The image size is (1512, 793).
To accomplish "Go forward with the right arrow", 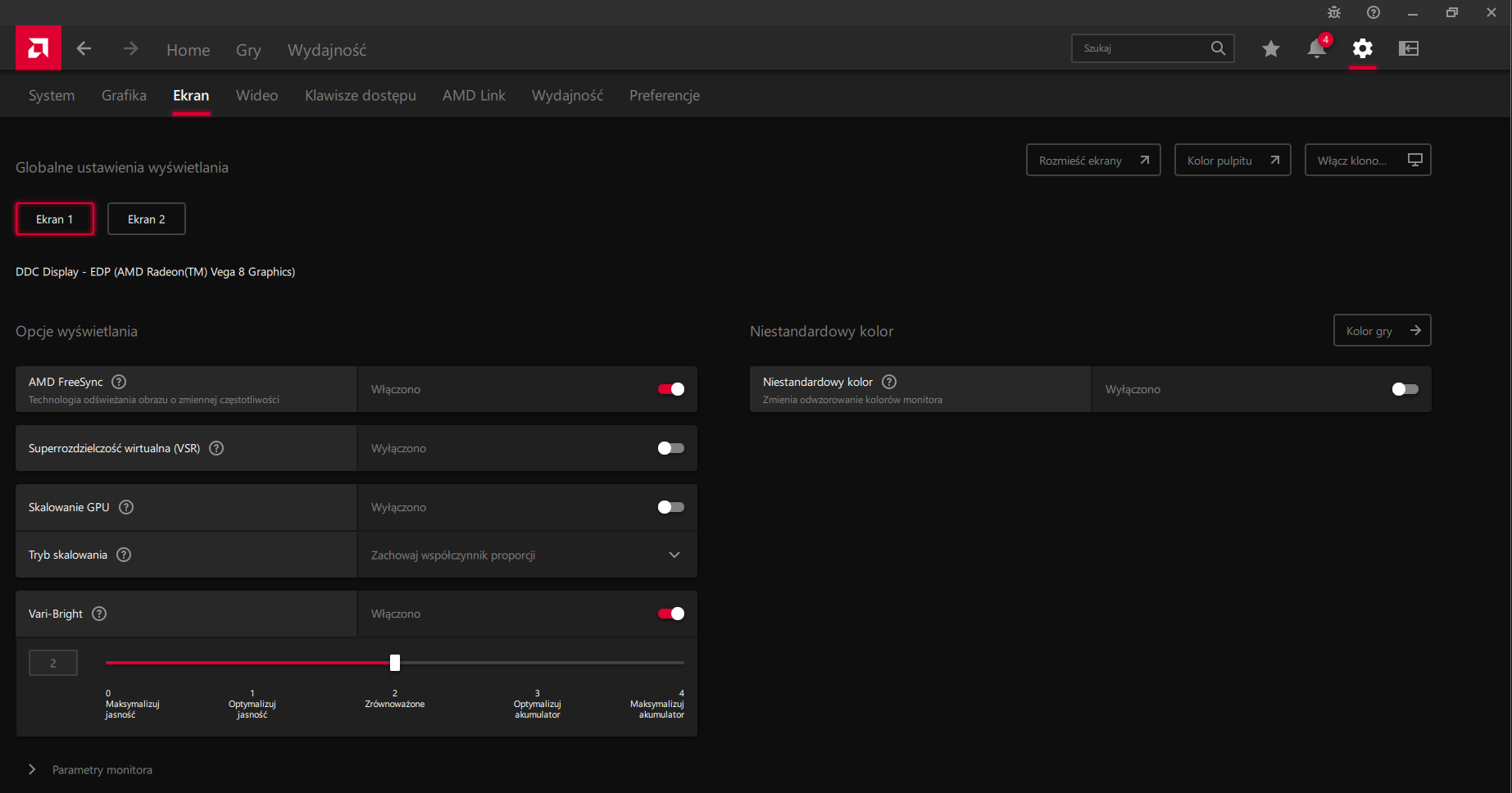I will [131, 49].
